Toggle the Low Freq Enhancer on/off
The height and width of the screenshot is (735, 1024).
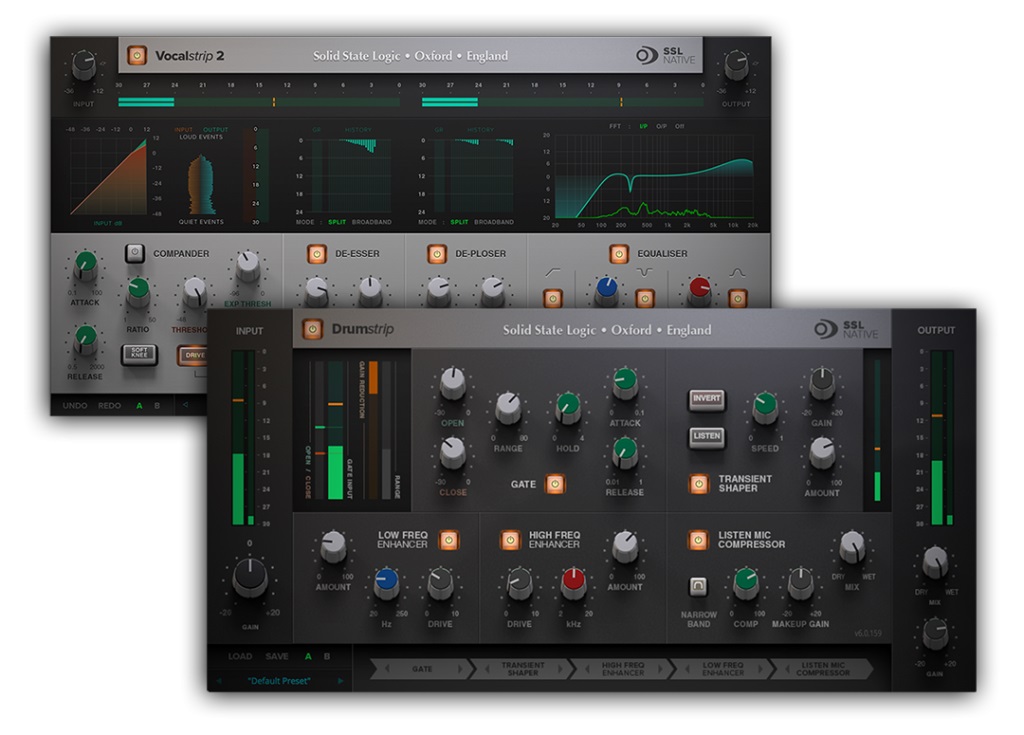(x=449, y=540)
